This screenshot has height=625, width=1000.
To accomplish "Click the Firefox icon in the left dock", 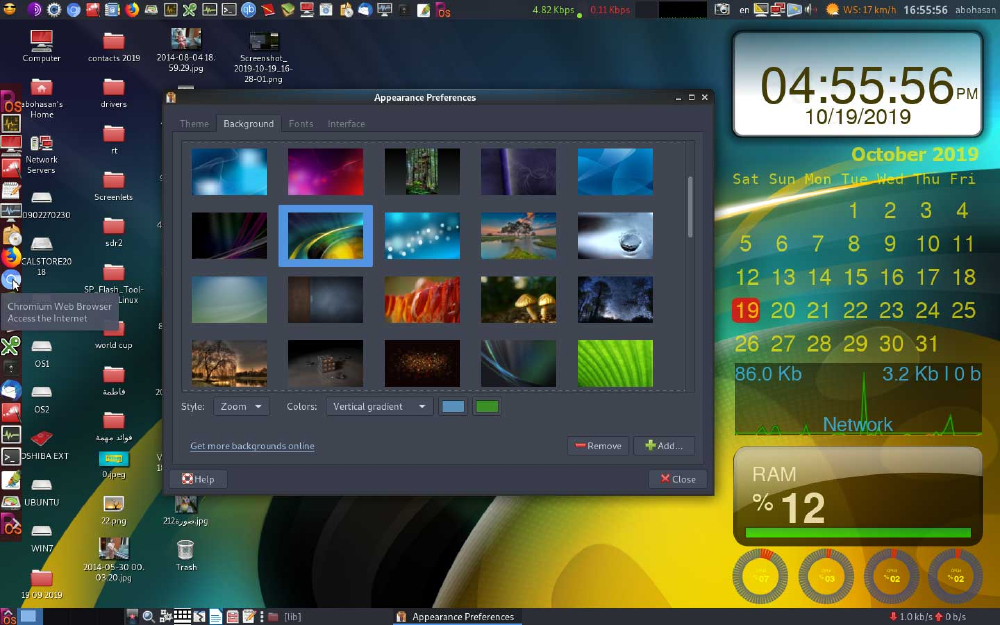I will click(x=11, y=257).
